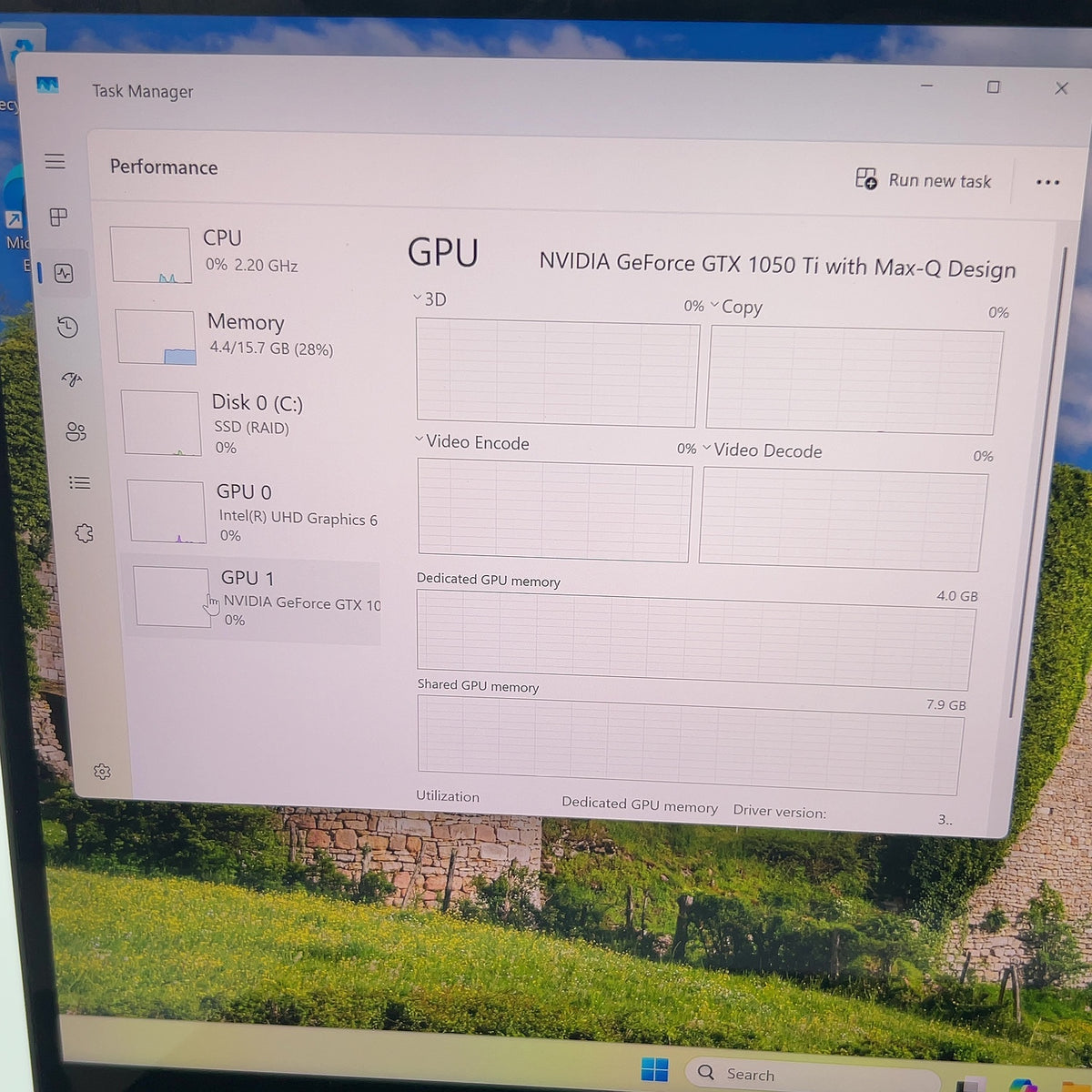This screenshot has height=1092, width=1092.
Task: Click the GPU details vertical scrollbar
Action: tap(1036, 482)
